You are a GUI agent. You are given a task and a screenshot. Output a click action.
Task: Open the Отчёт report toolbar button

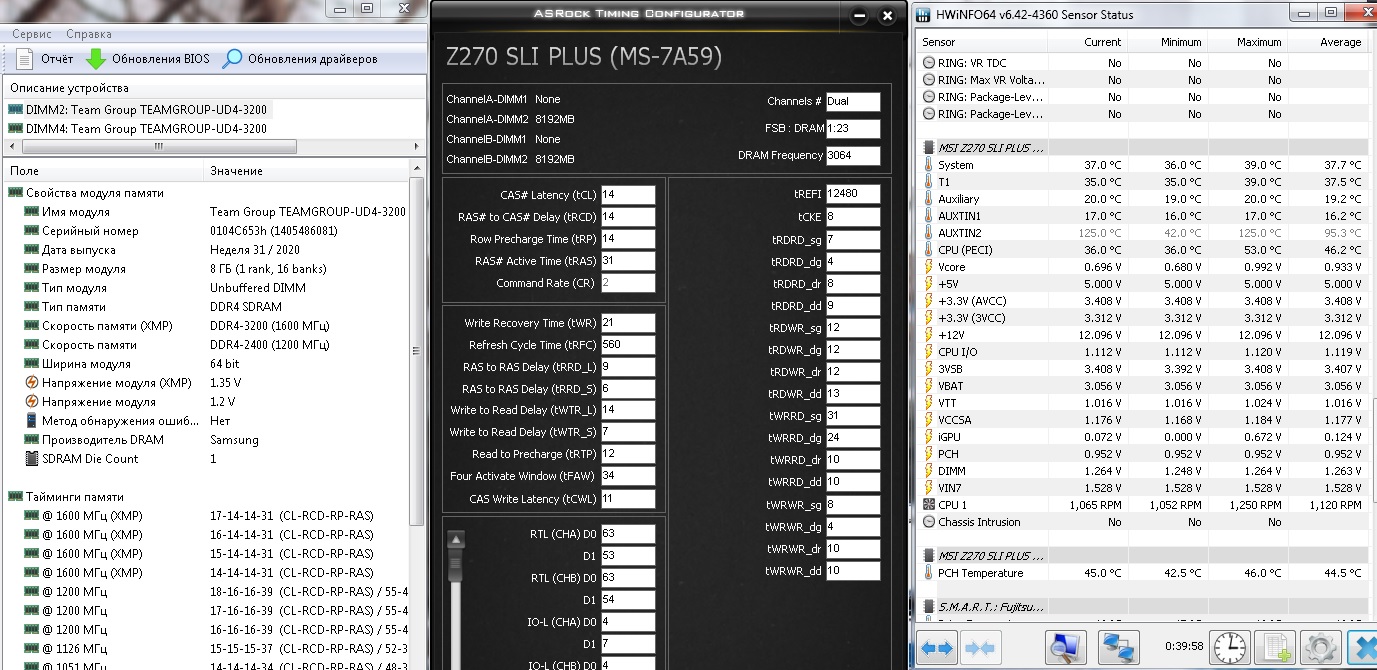pyautogui.click(x=45, y=59)
